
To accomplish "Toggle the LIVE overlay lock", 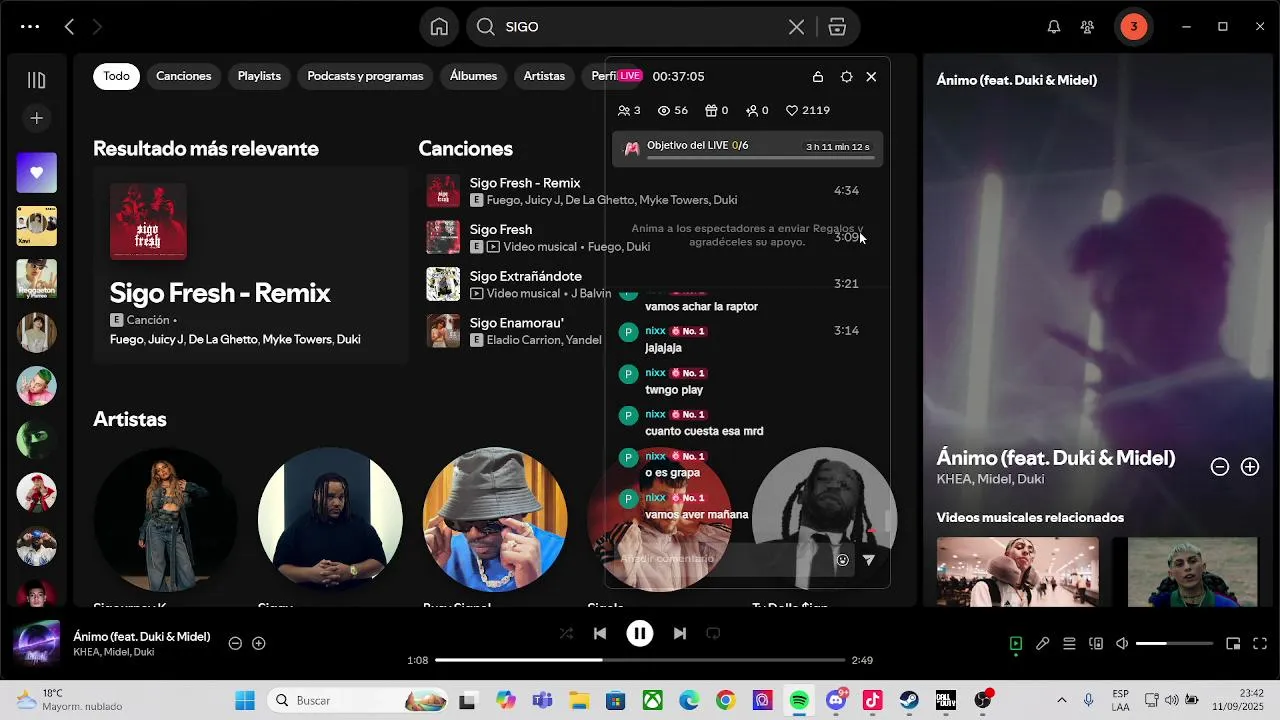I will pos(818,77).
